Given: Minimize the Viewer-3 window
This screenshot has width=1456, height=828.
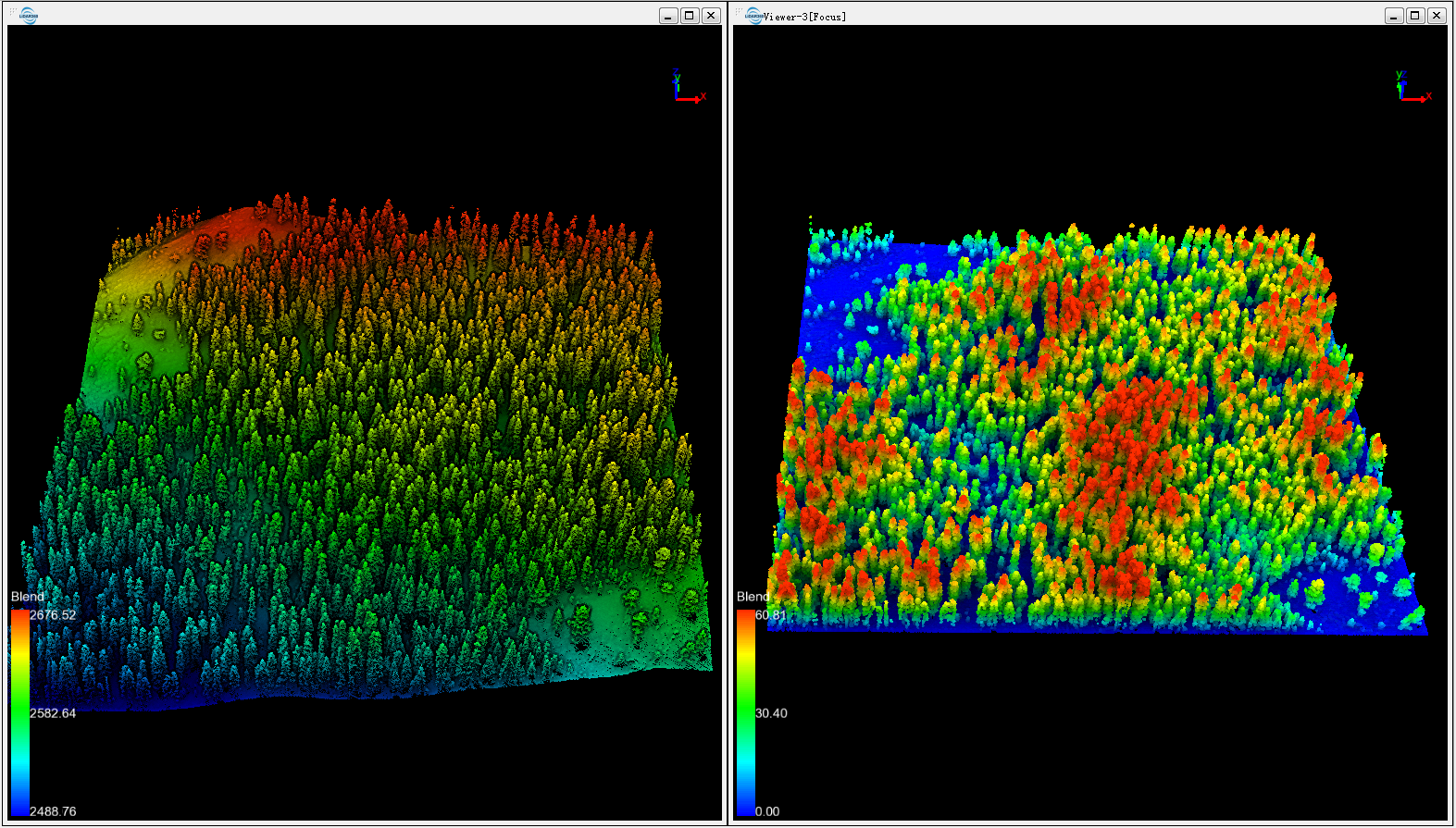Looking at the screenshot, I should (x=1394, y=16).
